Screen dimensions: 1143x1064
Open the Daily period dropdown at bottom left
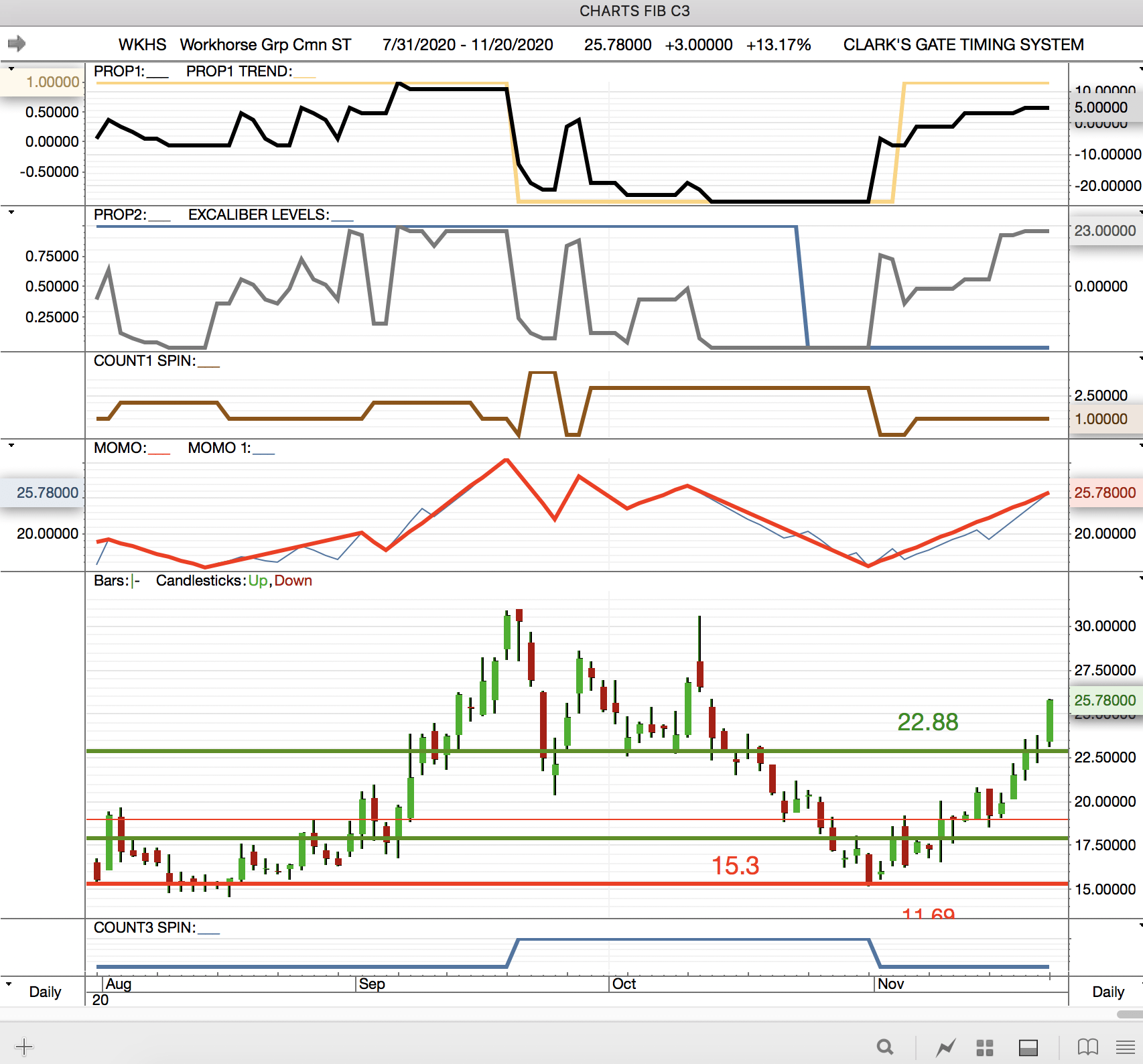pyautogui.click(x=9, y=984)
